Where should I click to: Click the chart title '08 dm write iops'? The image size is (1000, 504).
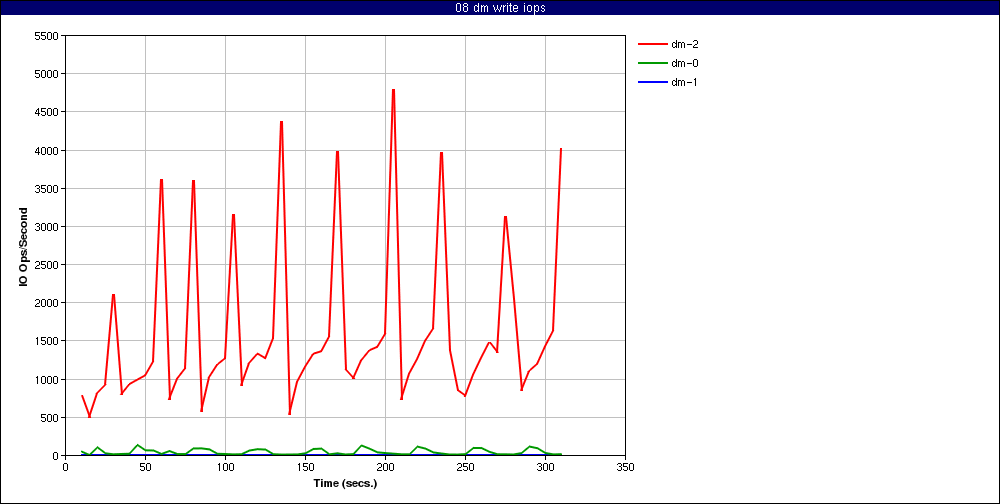coord(500,8)
